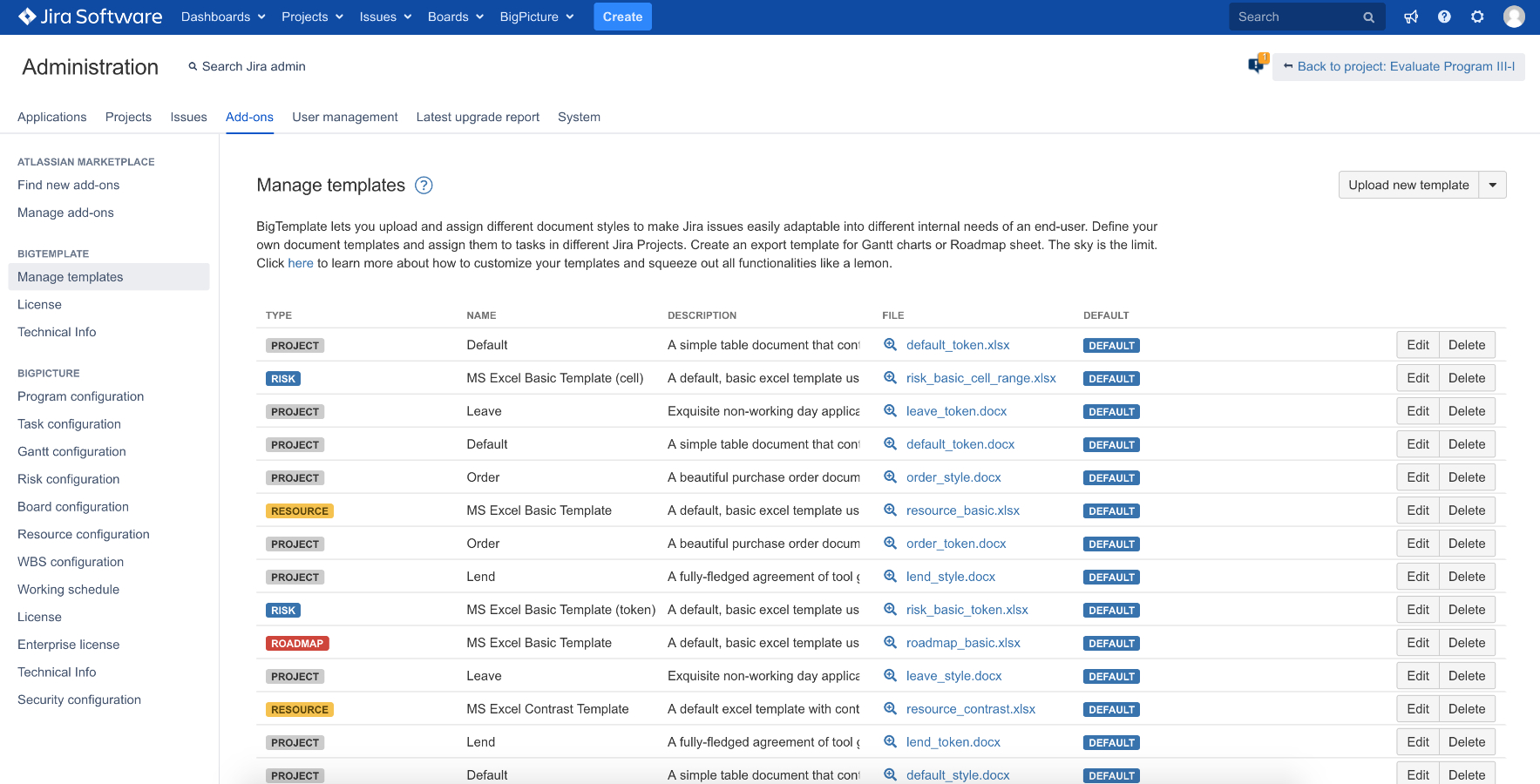Viewport: 1540px width, 784px height.
Task: Focus the top bar Search field
Action: (1307, 17)
